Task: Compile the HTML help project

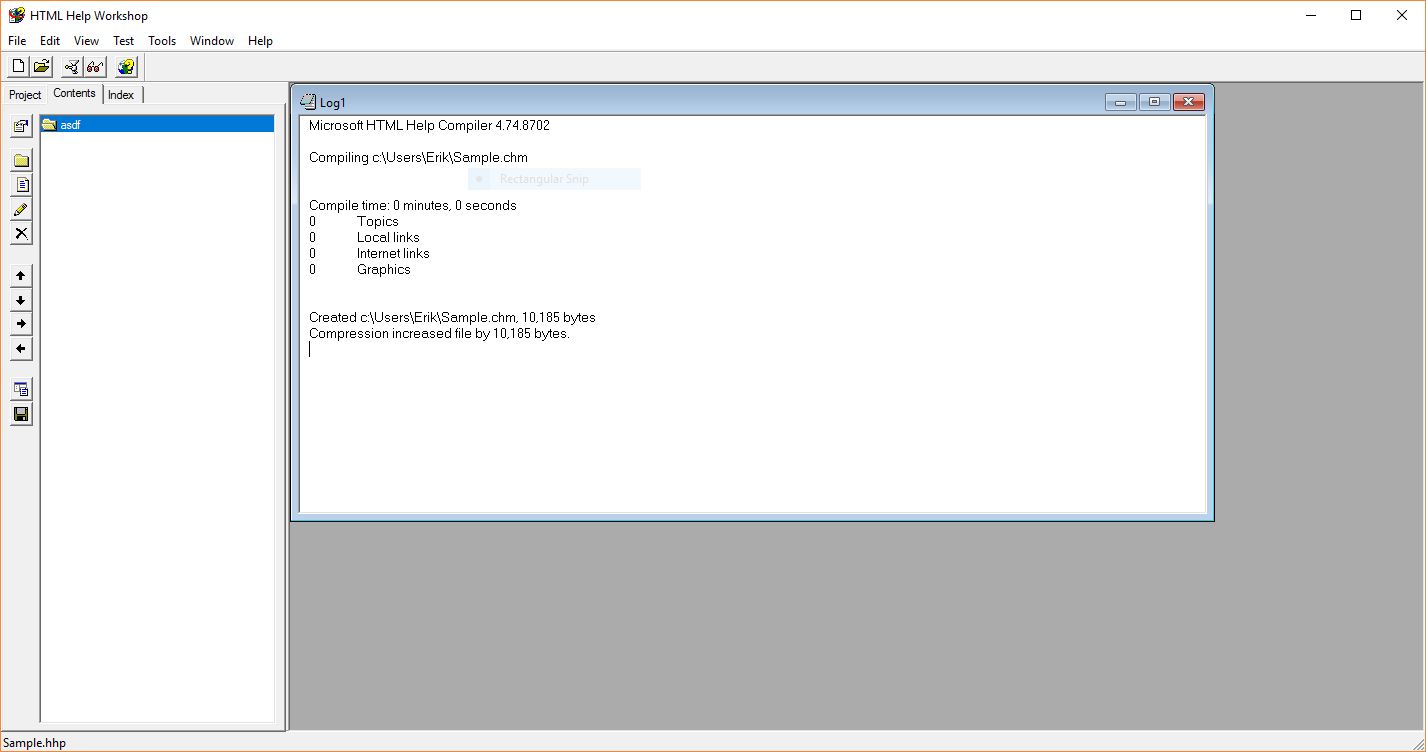Action: tap(69, 66)
